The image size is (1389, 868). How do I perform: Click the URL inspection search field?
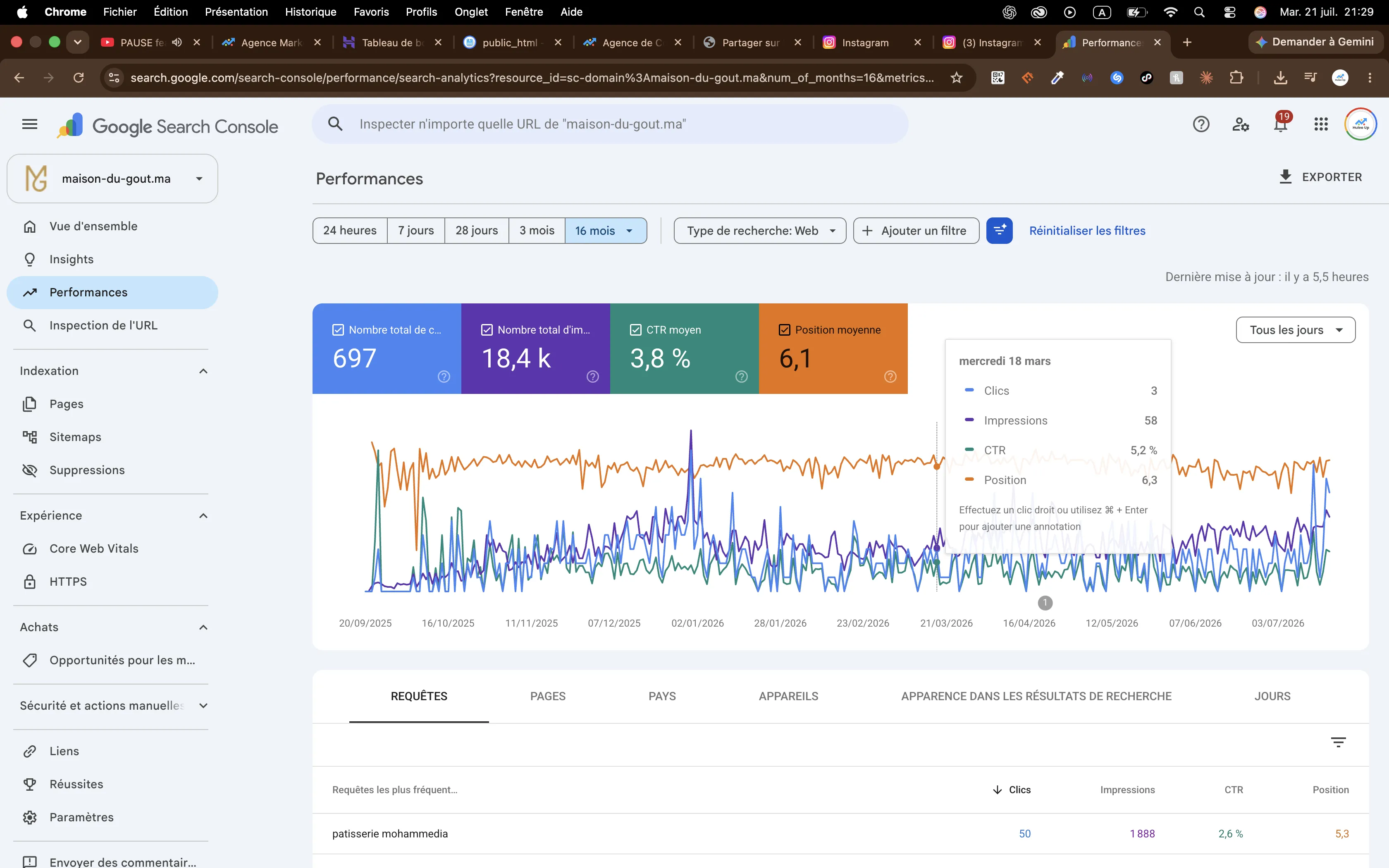(610, 124)
